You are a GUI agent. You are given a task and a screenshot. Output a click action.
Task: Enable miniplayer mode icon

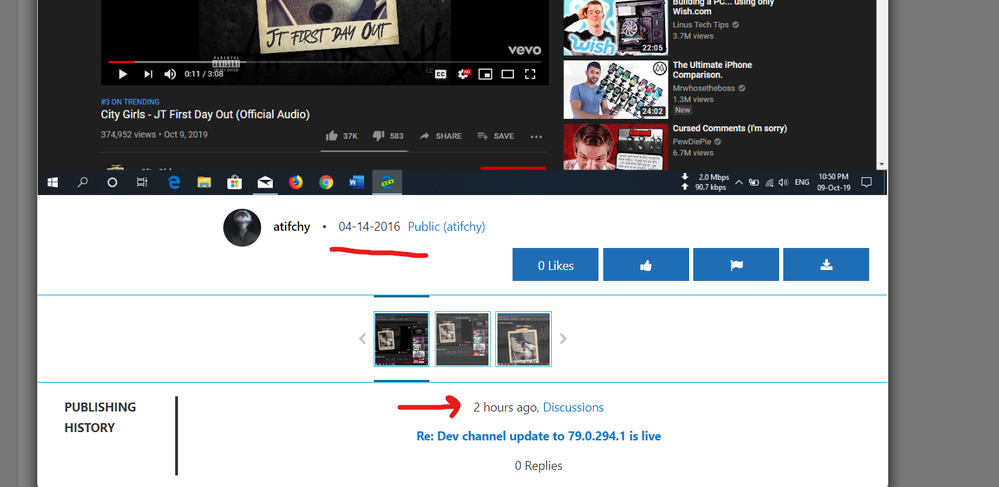(x=485, y=75)
